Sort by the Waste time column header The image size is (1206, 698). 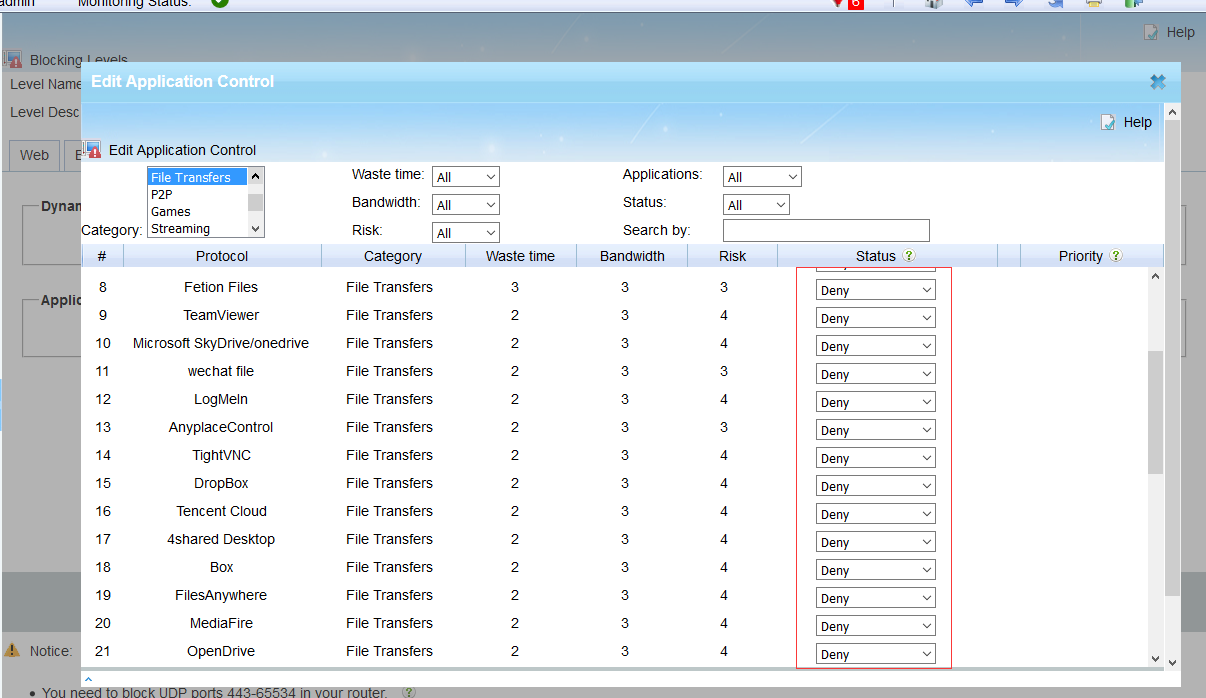point(520,256)
